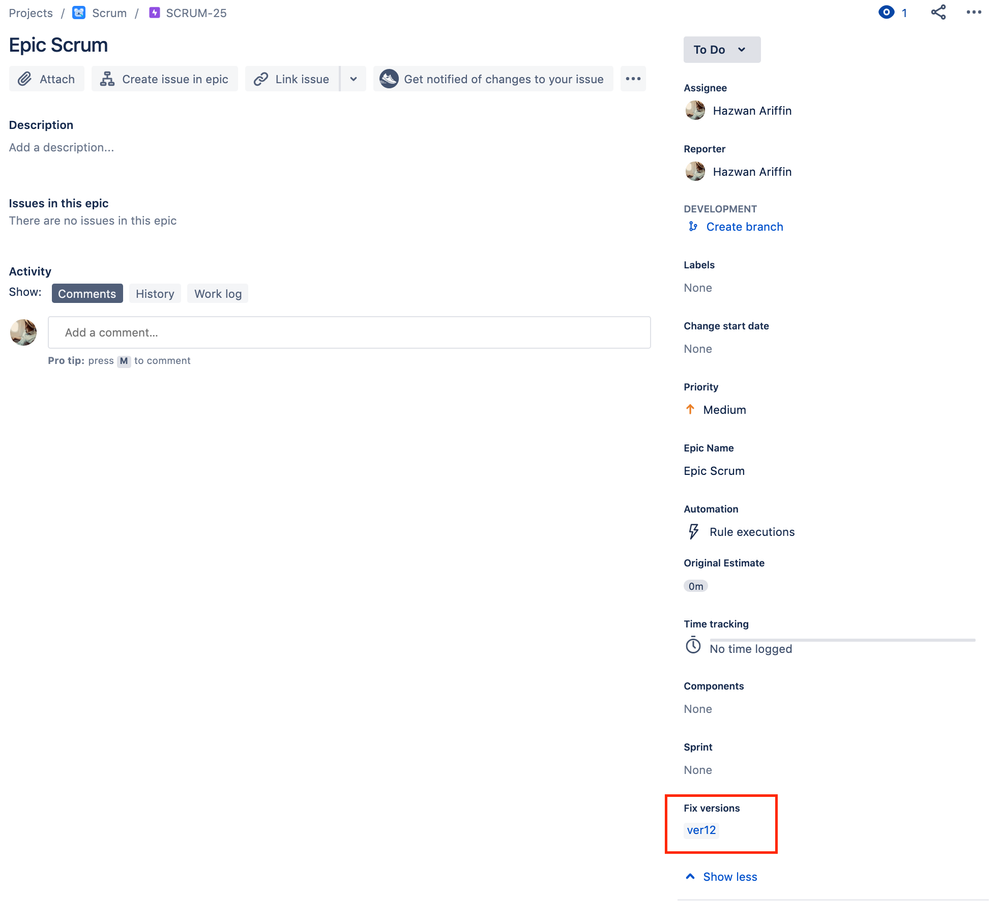
Task: Open fix version ver12
Action: pyautogui.click(x=701, y=829)
